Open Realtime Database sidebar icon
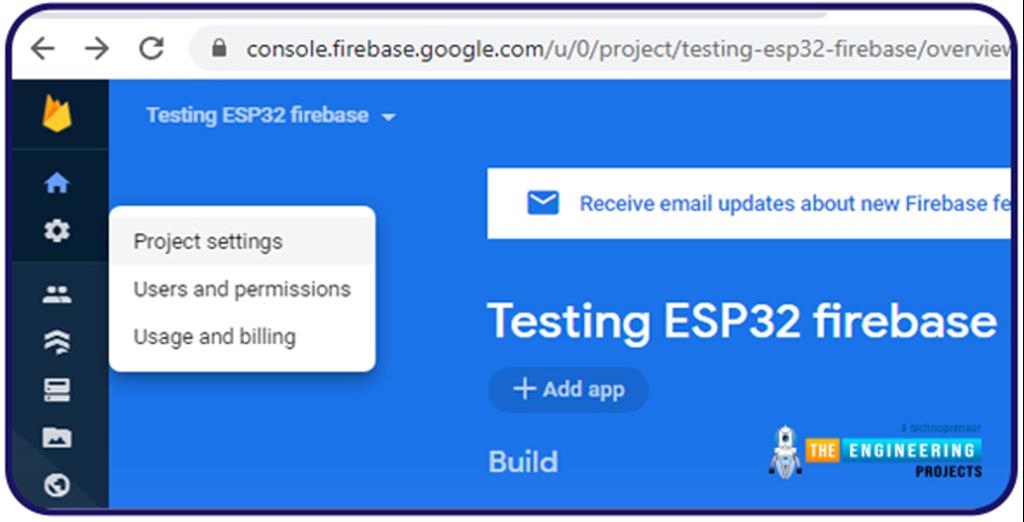Image resolution: width=1024 pixels, height=522 pixels. [x=57, y=390]
